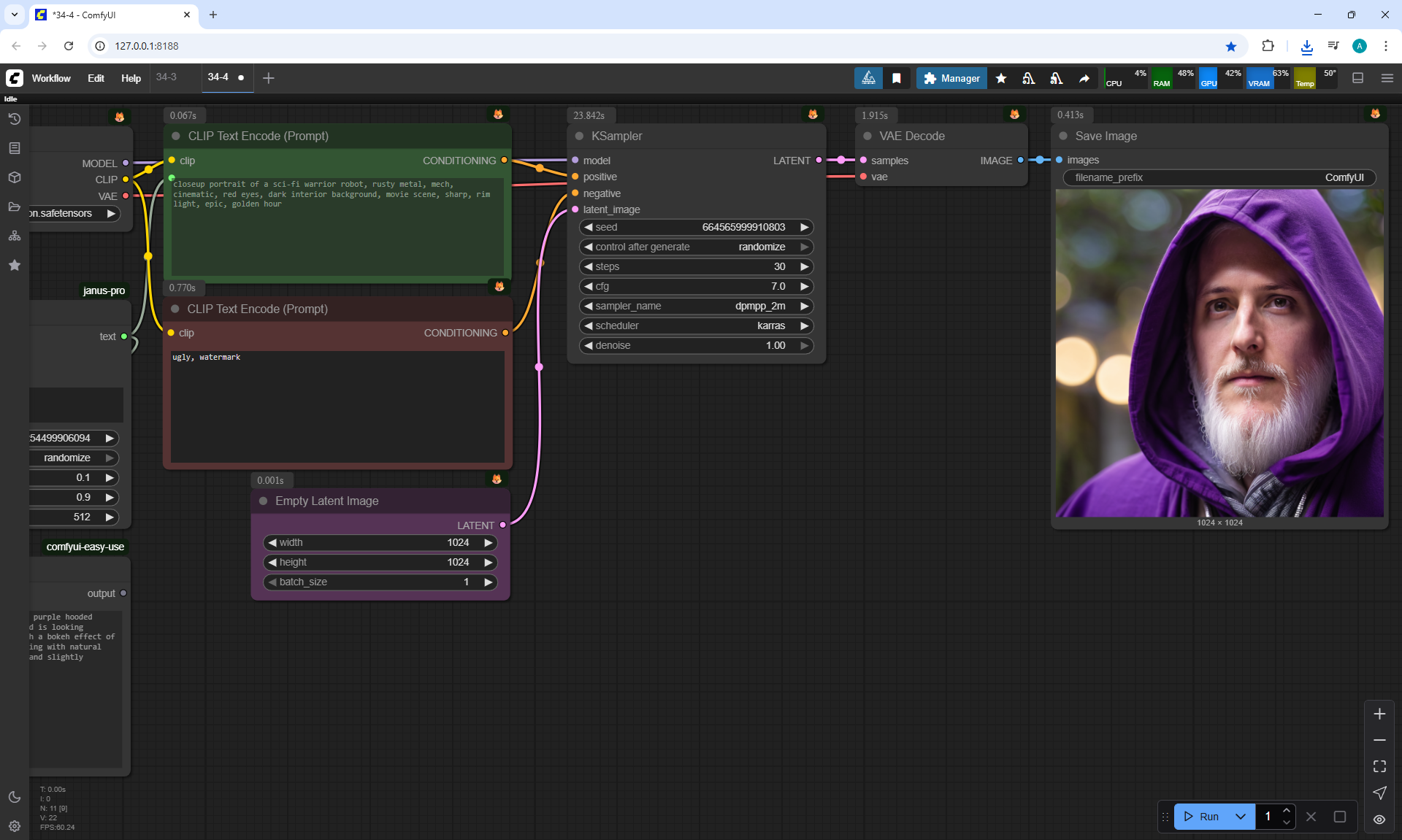
Task: Open the queue history sidebar icon
Action: pyautogui.click(x=14, y=119)
